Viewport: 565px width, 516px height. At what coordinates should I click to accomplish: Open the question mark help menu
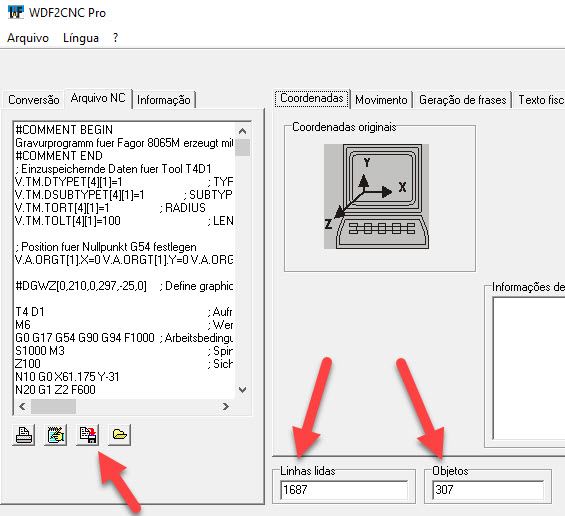[x=115, y=38]
